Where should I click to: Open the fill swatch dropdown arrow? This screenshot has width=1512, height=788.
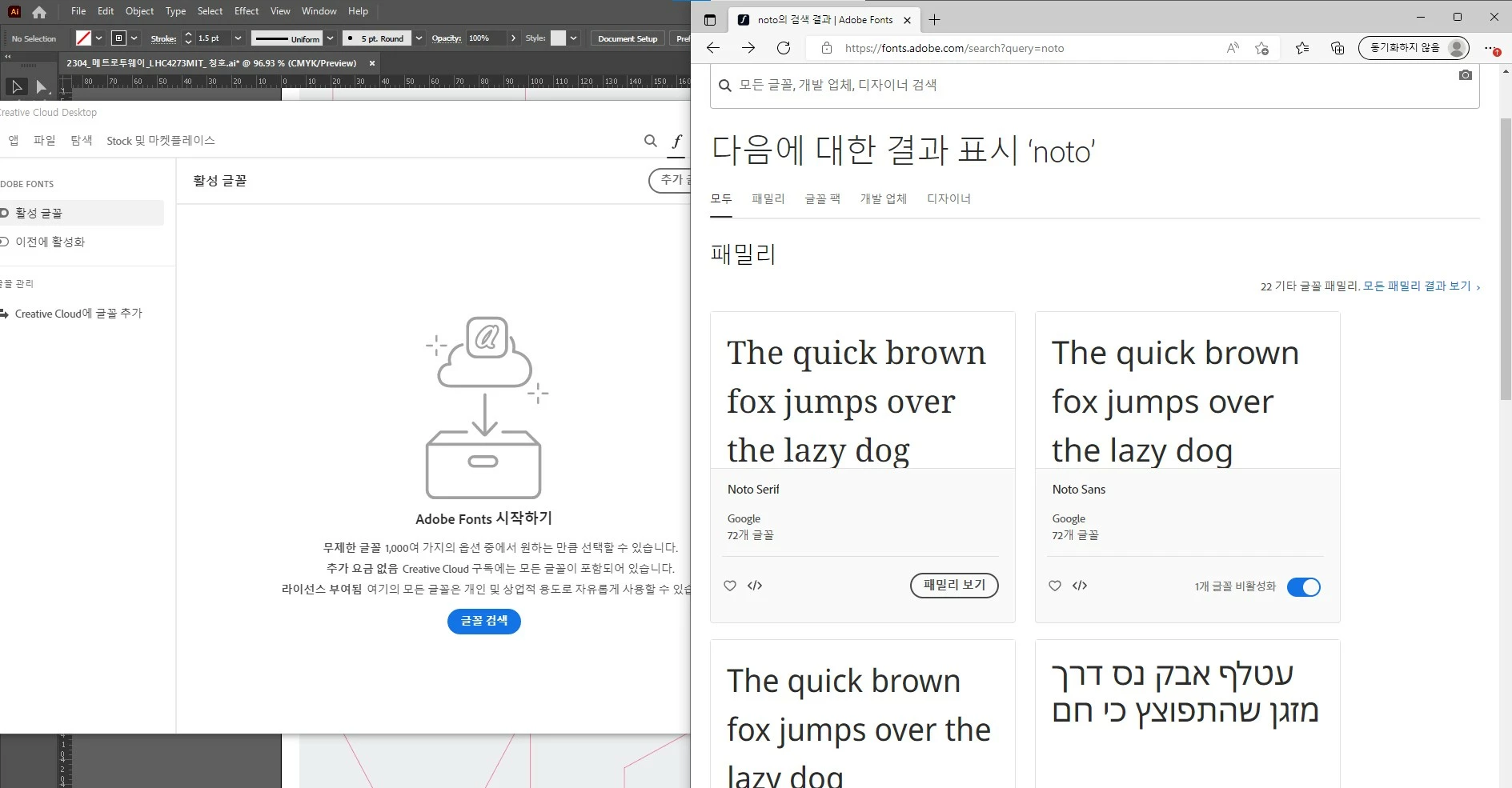(98, 38)
